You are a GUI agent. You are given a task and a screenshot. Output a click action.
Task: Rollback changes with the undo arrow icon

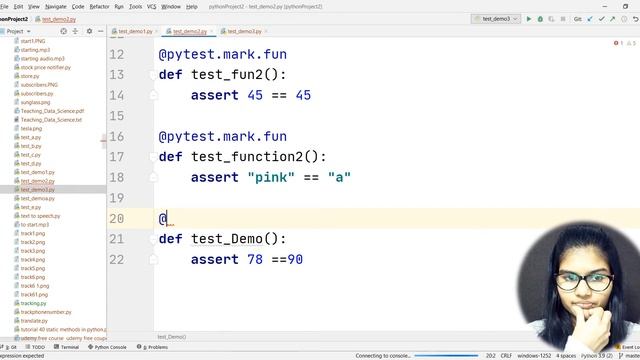pyautogui.click(x=636, y=19)
